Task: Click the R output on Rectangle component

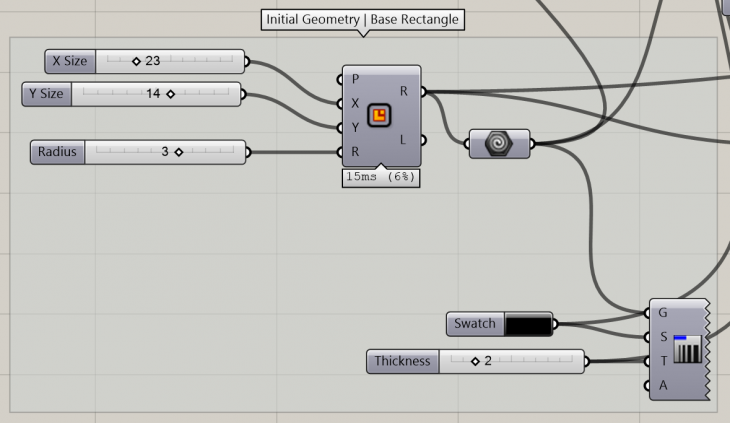Action: click(404, 91)
